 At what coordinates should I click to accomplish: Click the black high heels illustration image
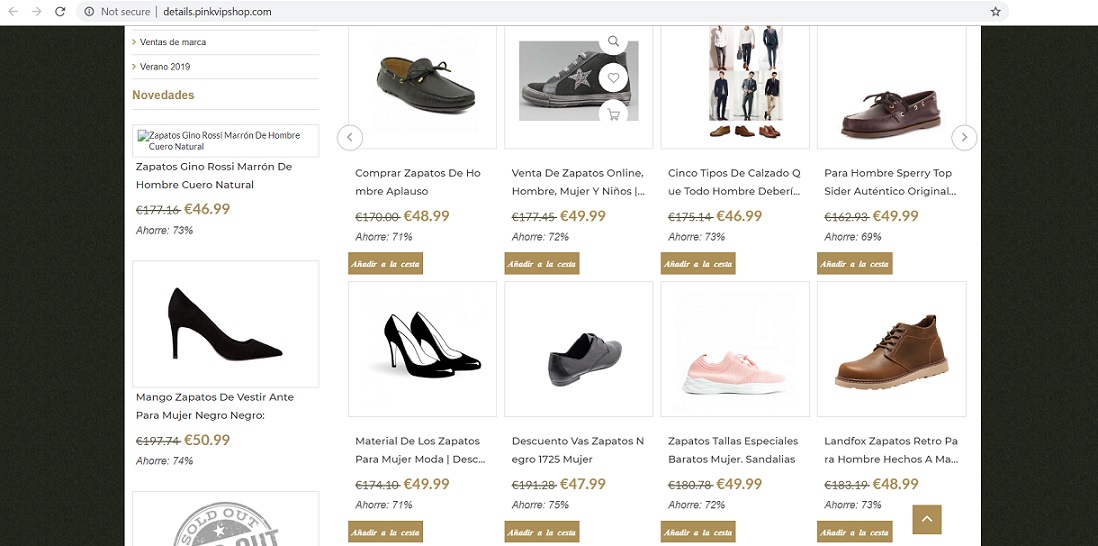pyautogui.click(x=422, y=349)
